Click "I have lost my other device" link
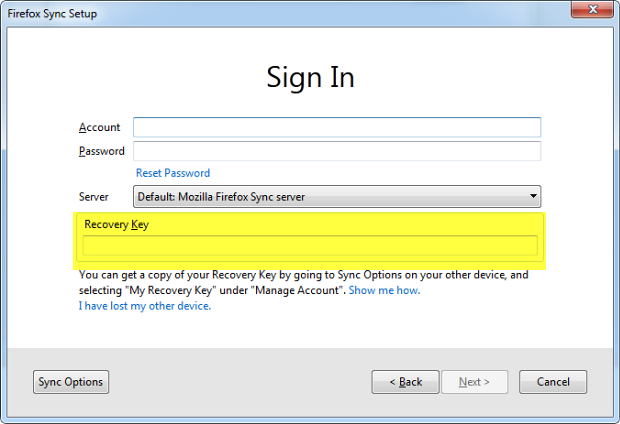The height and width of the screenshot is (424, 620). 145,306
